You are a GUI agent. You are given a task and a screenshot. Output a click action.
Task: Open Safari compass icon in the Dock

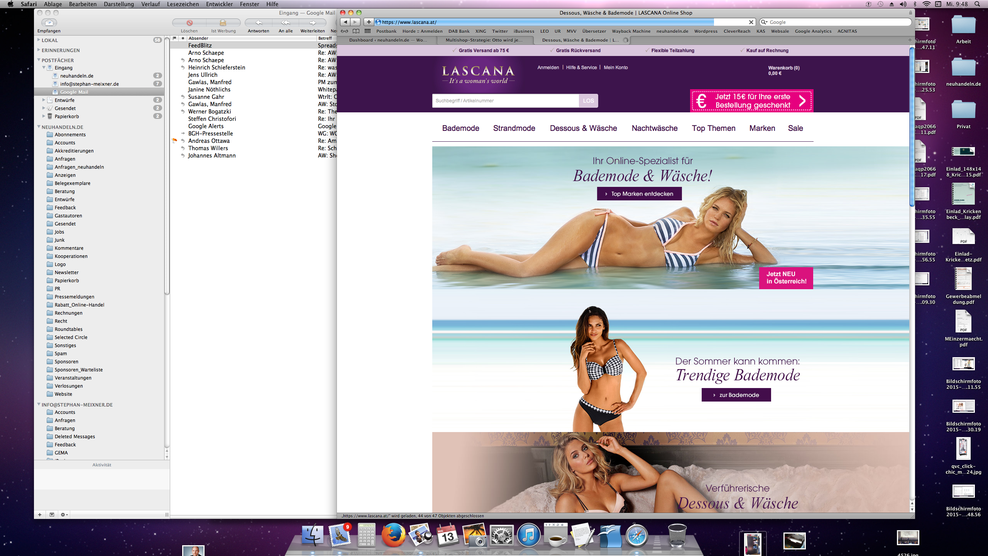click(637, 535)
